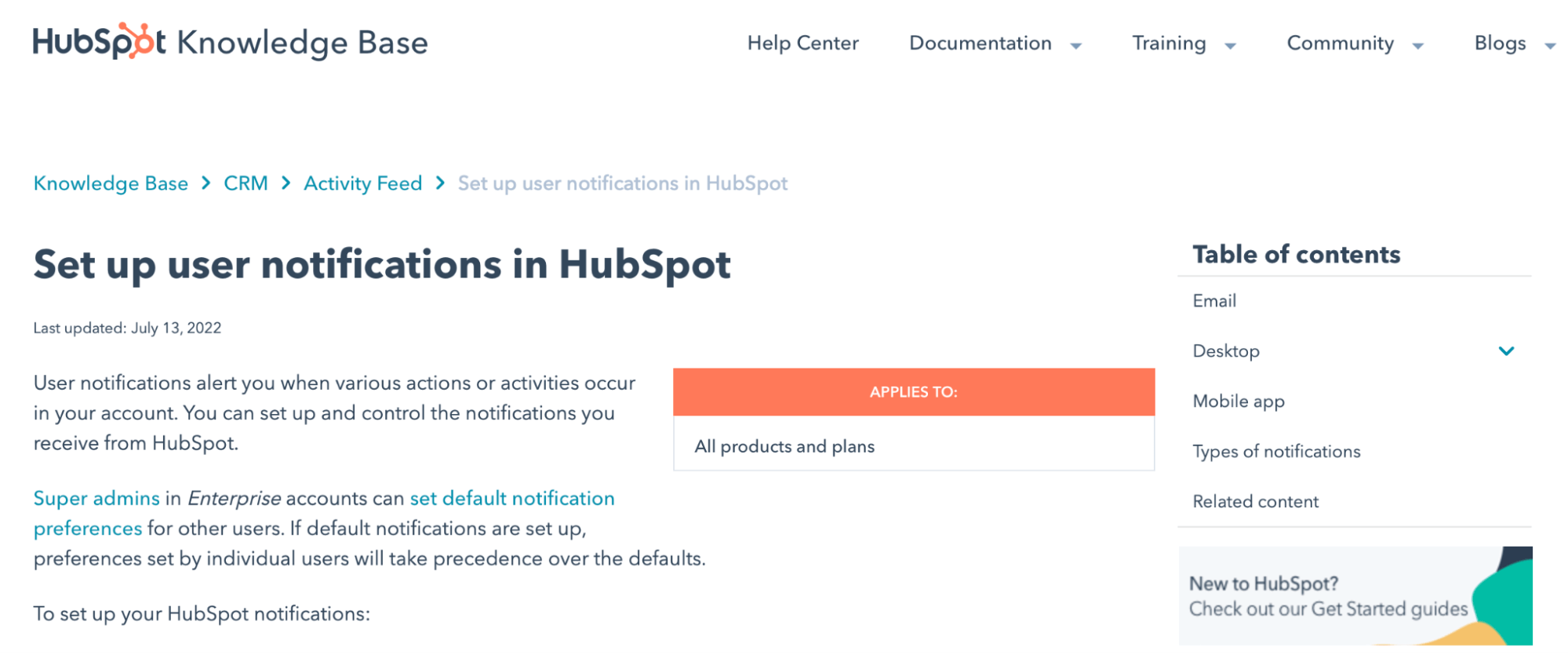This screenshot has width=1568, height=654.
Task: Jump to Desktop section in contents
Action: (1226, 351)
